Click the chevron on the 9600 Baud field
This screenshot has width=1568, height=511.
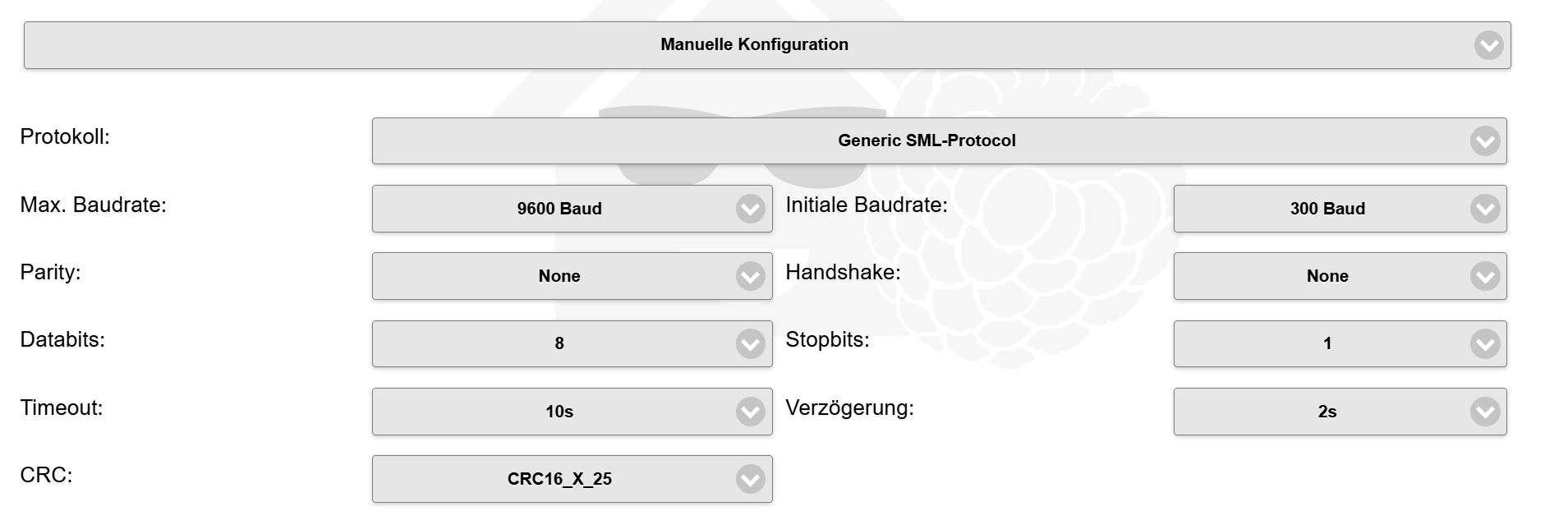(x=748, y=209)
